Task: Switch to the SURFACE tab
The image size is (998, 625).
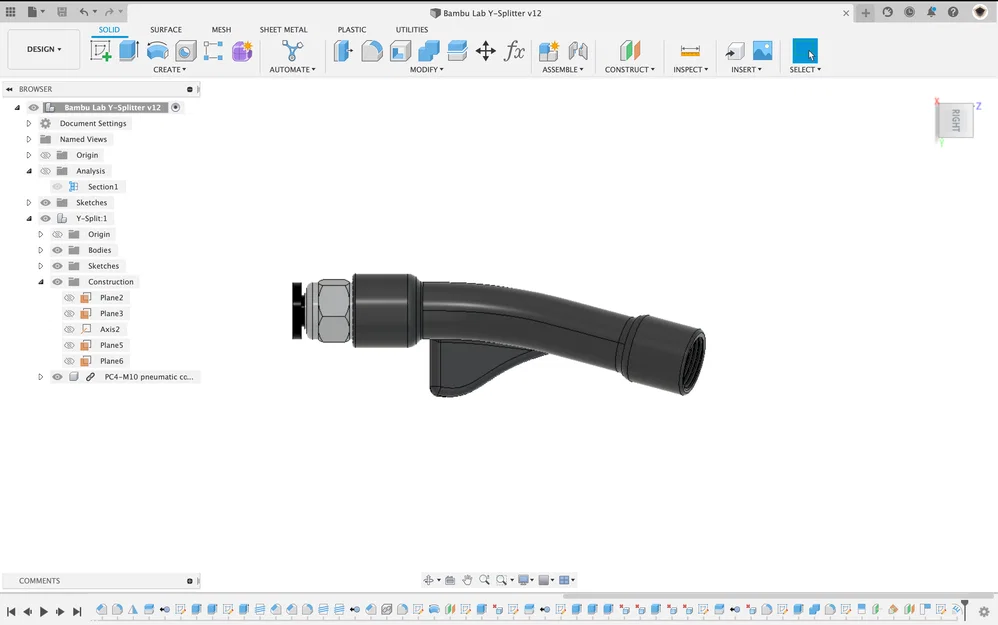Action: coord(166,30)
